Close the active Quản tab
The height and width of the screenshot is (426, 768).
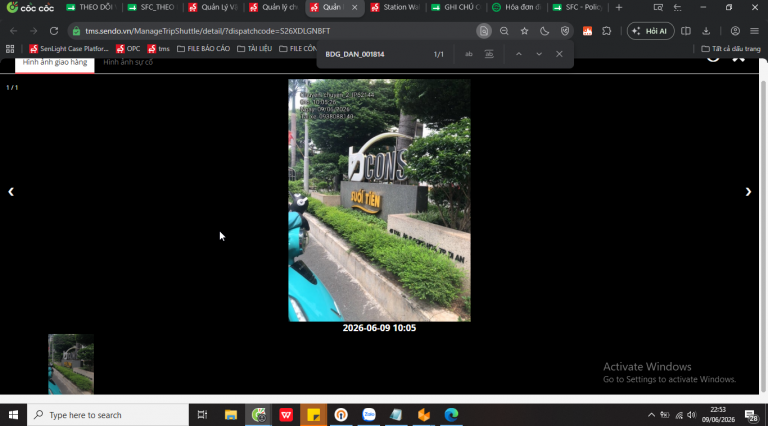(x=355, y=7)
